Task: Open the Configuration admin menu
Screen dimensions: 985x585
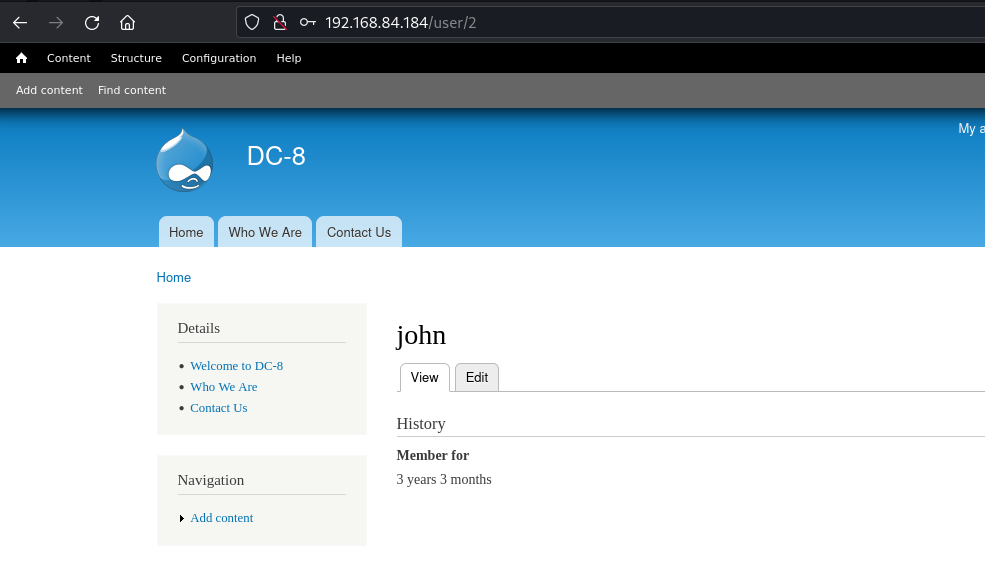Action: (x=219, y=58)
